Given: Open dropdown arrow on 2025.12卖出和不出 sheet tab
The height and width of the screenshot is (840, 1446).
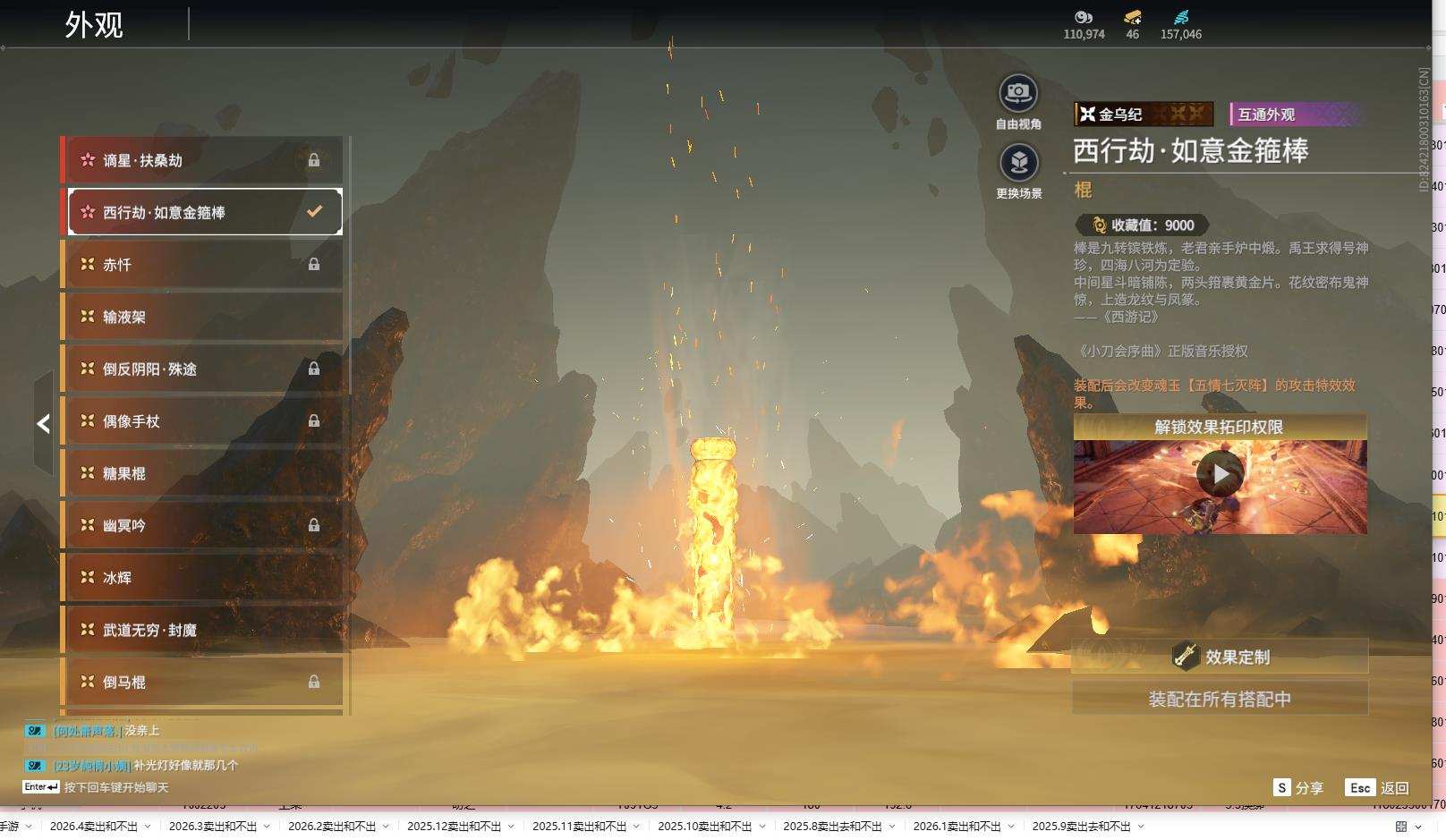Looking at the screenshot, I should [x=511, y=827].
